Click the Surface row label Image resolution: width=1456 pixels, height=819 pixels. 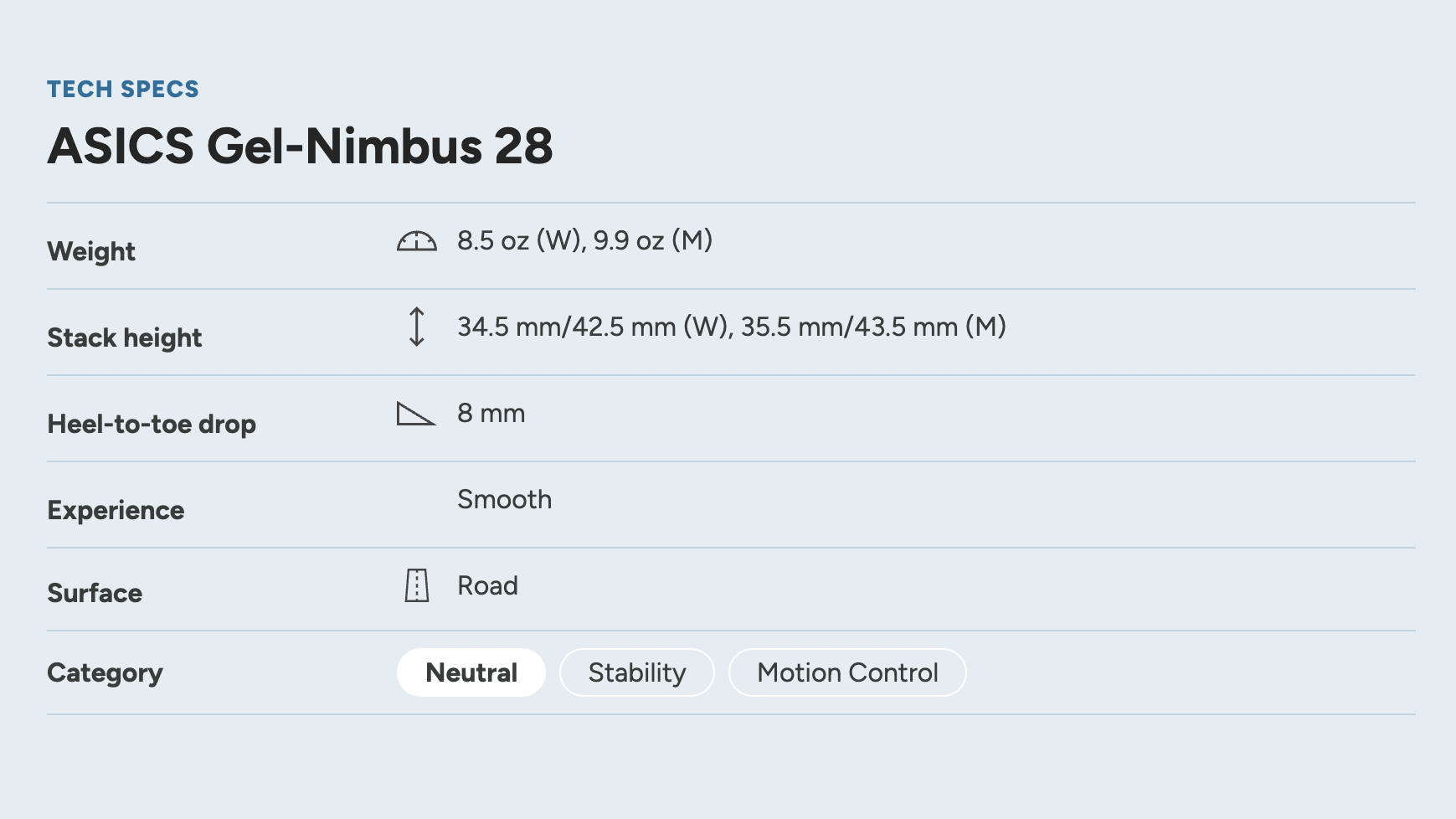[95, 593]
